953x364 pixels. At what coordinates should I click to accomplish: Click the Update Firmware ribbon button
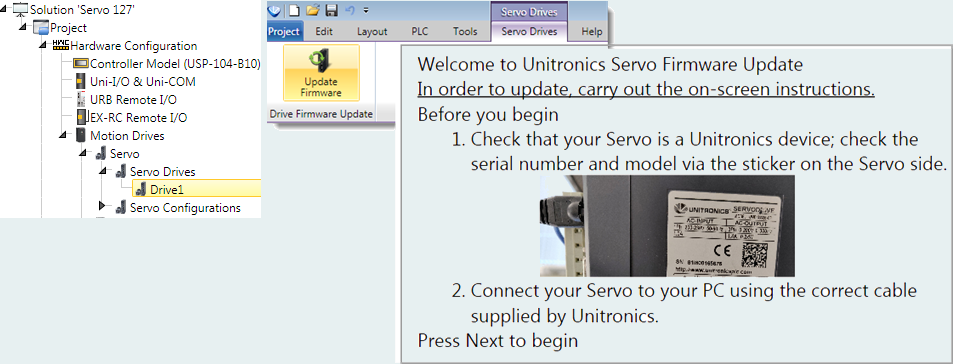tap(322, 73)
